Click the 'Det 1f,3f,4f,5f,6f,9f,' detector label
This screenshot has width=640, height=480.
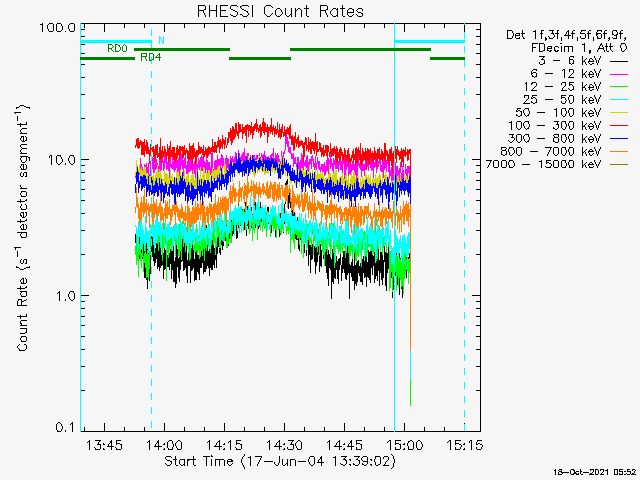coord(567,35)
